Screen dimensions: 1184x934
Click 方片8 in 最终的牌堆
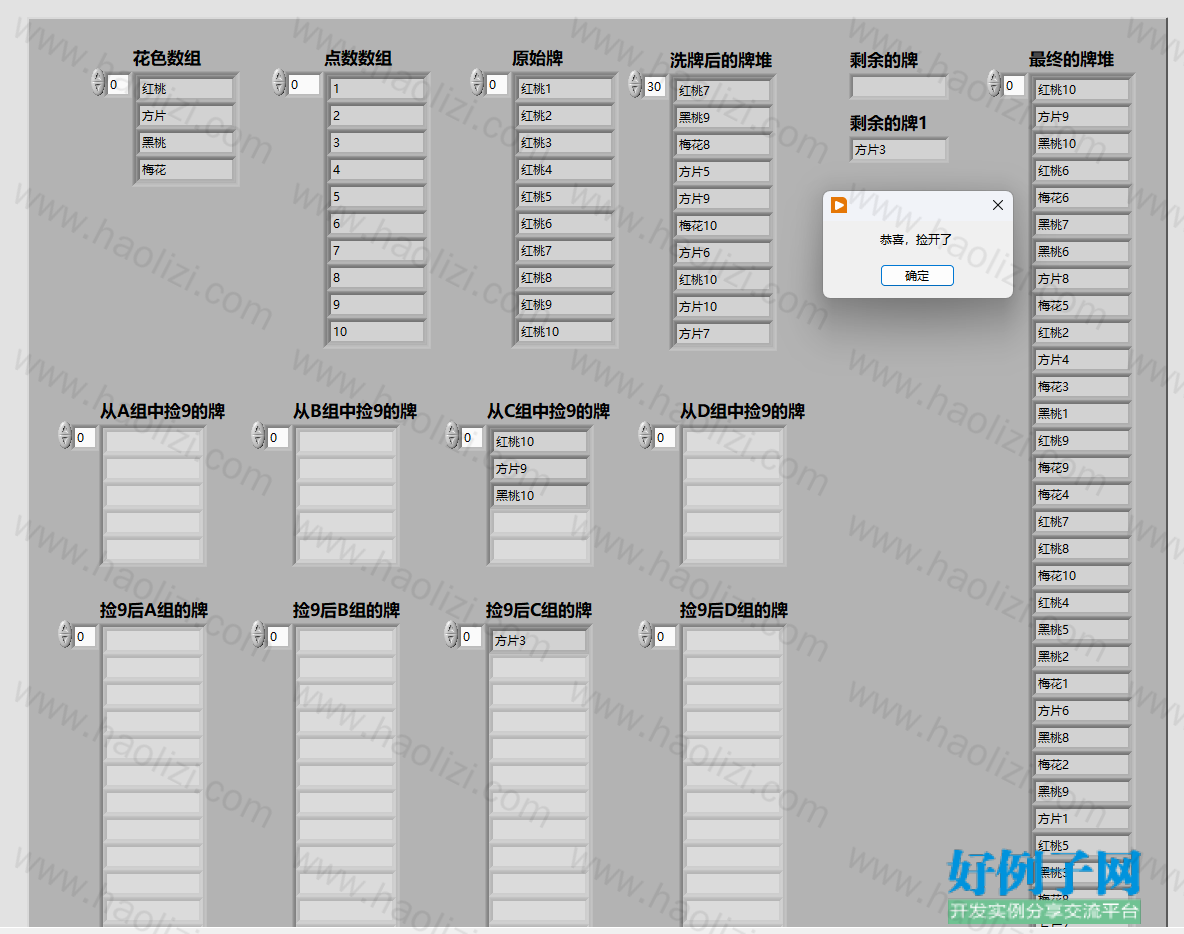(1081, 279)
